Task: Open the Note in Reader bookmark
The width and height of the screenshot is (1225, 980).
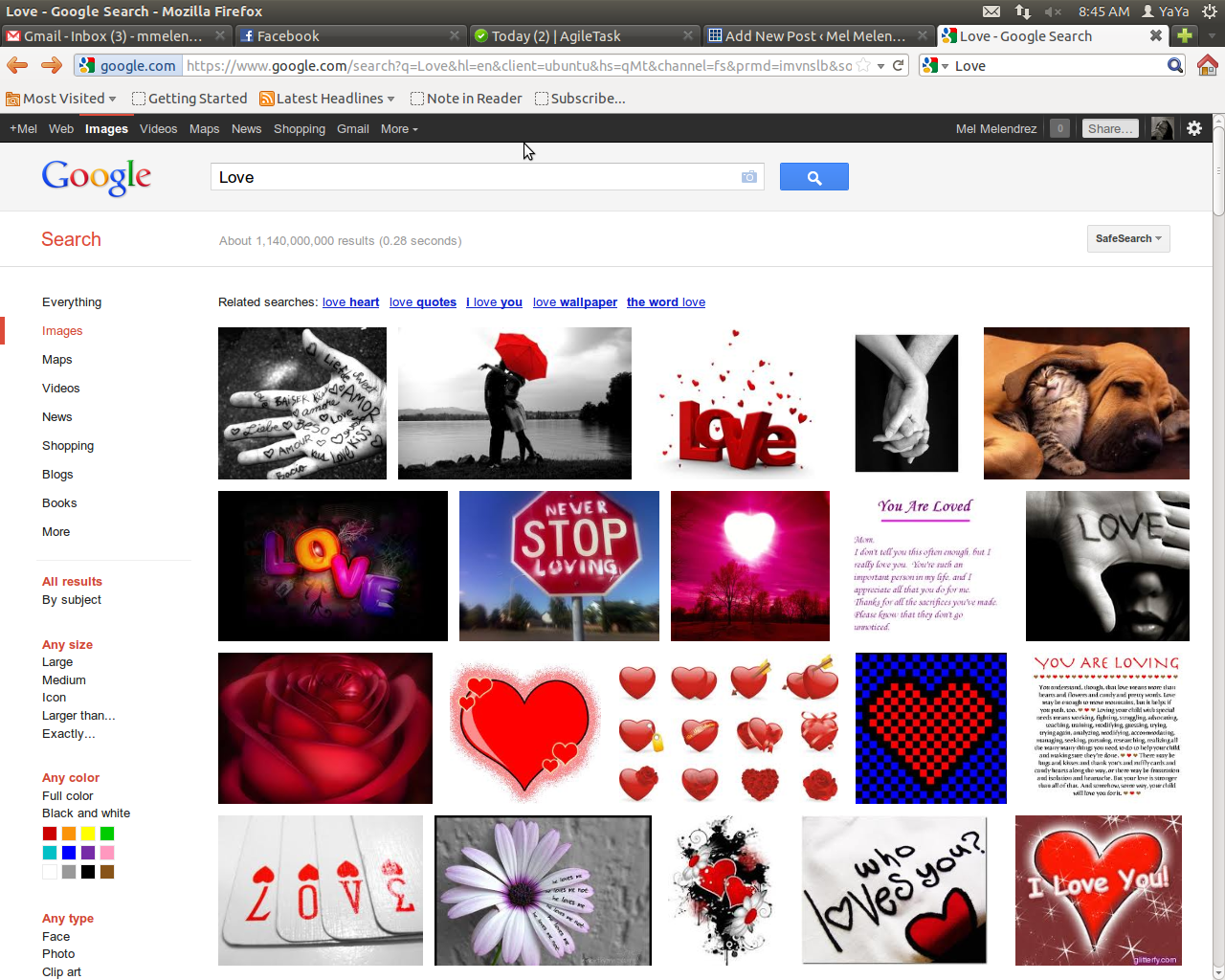Action: pyautogui.click(x=466, y=99)
